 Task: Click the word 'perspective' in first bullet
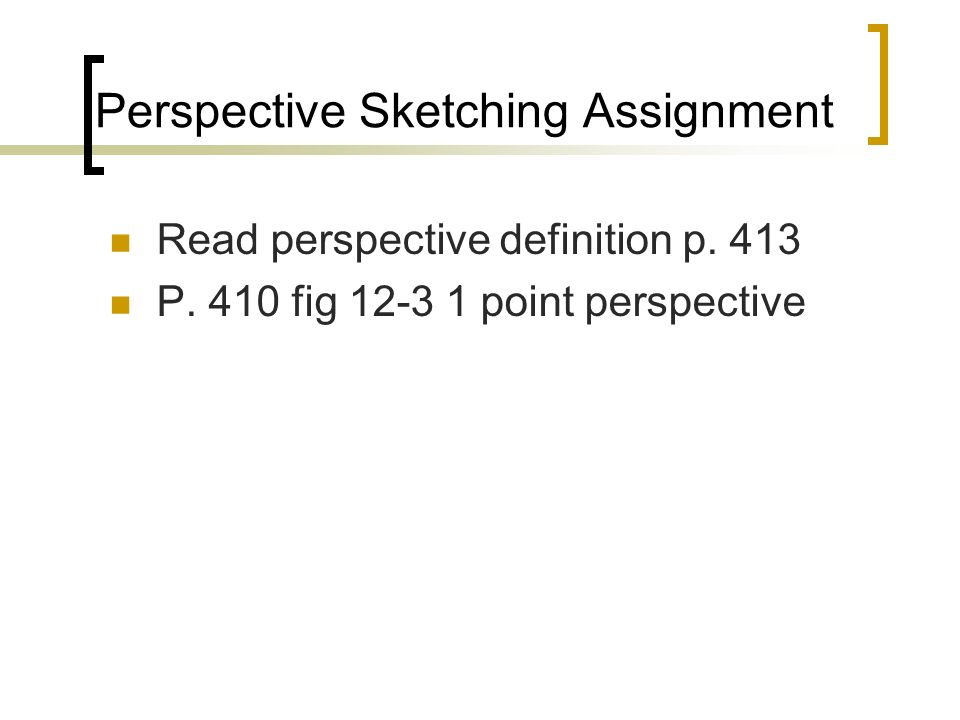(x=380, y=241)
